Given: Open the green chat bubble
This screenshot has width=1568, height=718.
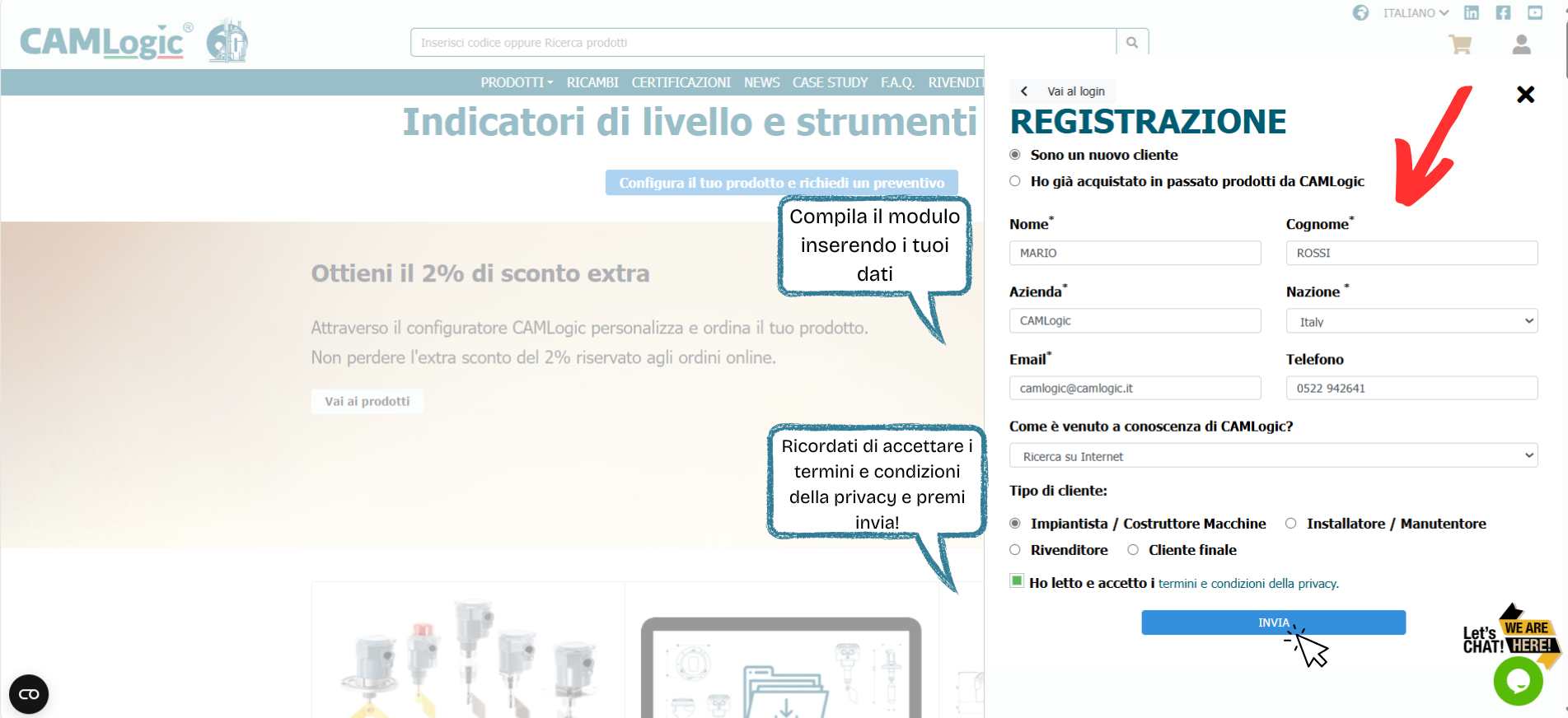Looking at the screenshot, I should (1518, 682).
